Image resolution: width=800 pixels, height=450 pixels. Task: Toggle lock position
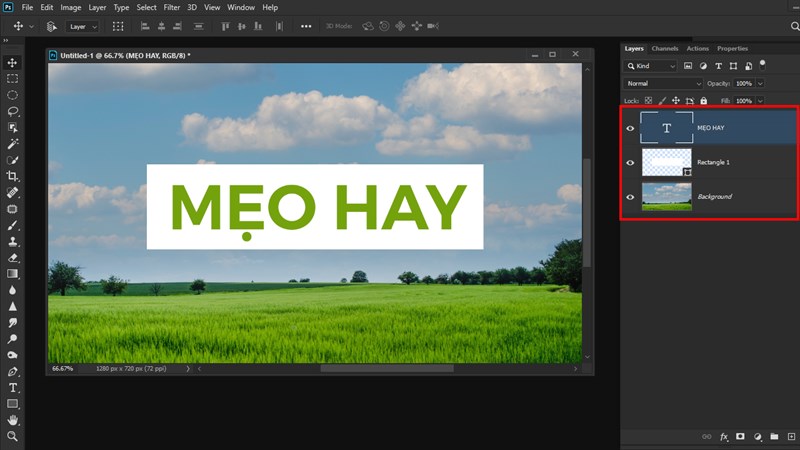click(x=676, y=101)
